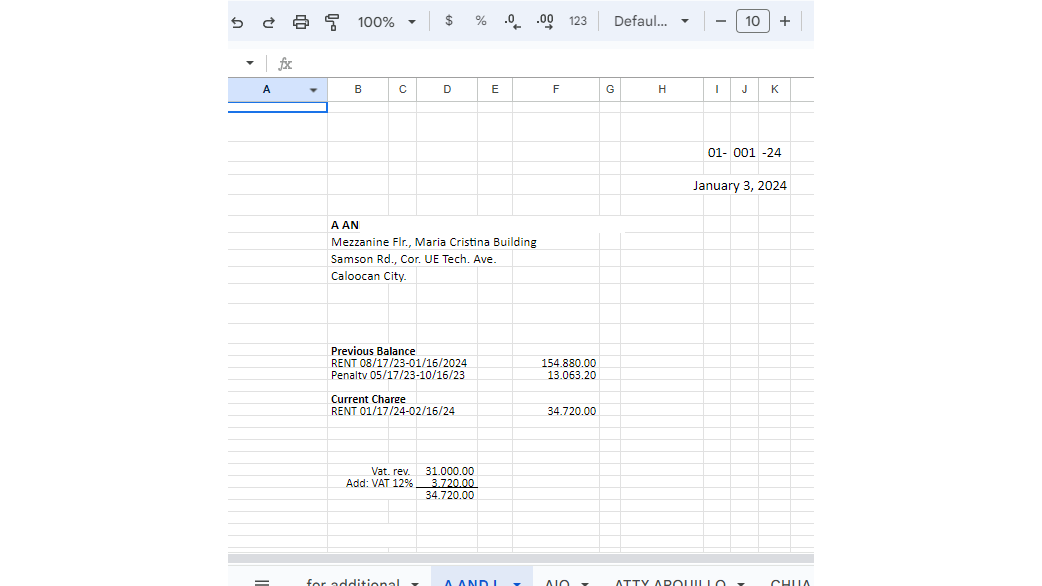Decrease font size with minus button
Image resolution: width=1042 pixels, height=586 pixels.
click(x=720, y=21)
